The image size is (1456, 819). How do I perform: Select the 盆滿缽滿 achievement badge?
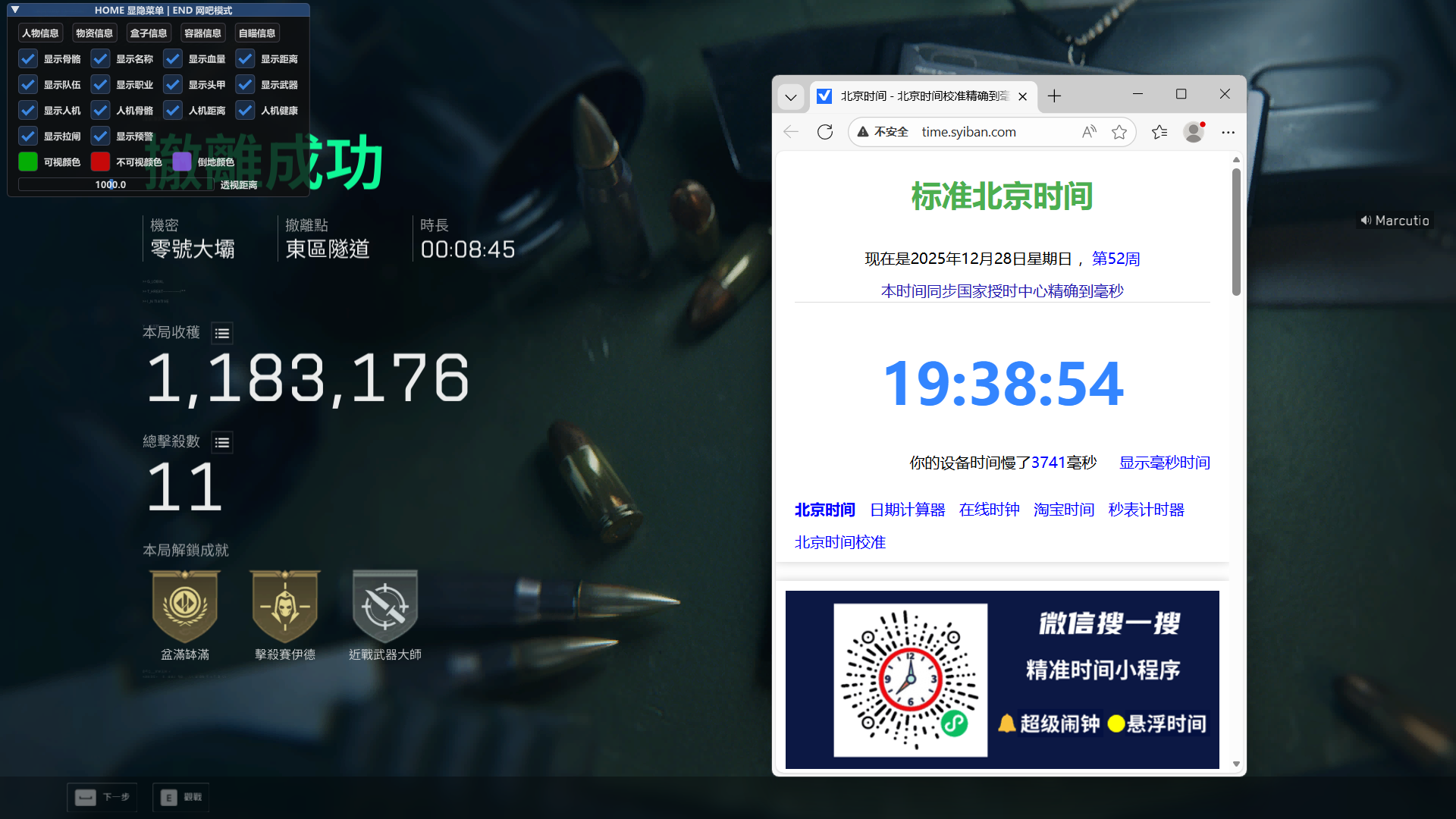[x=184, y=607]
